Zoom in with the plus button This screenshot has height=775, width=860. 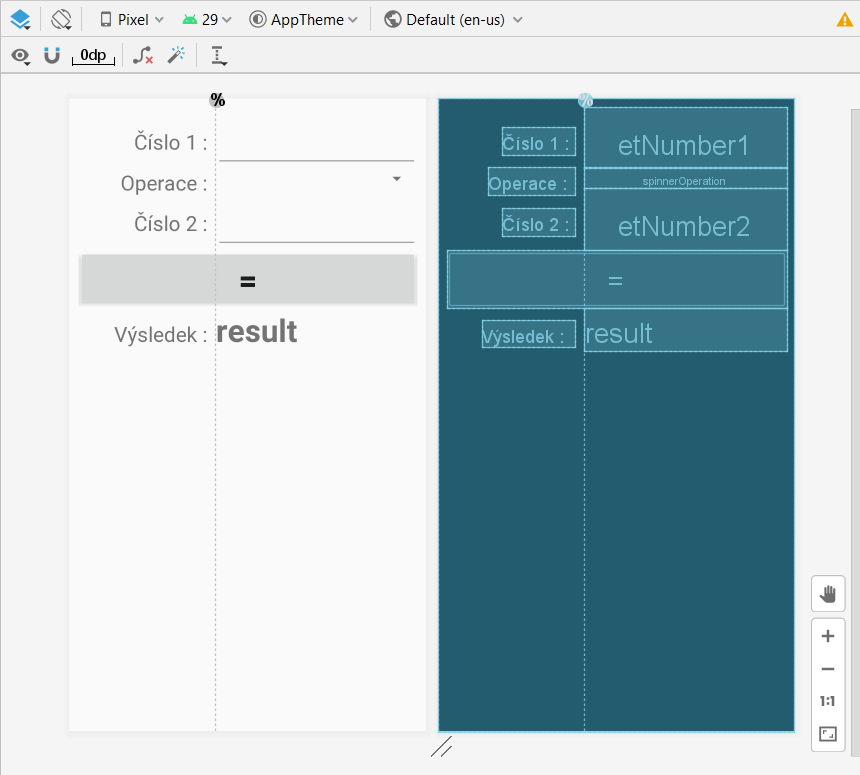827,636
